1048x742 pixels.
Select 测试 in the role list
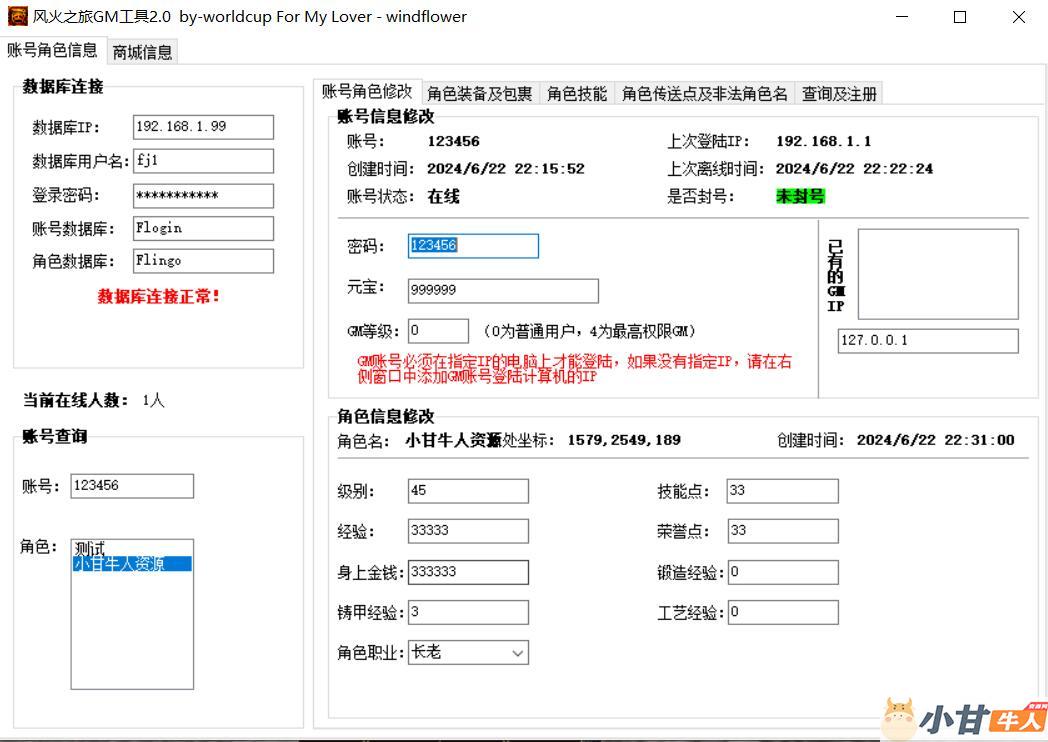[90, 549]
